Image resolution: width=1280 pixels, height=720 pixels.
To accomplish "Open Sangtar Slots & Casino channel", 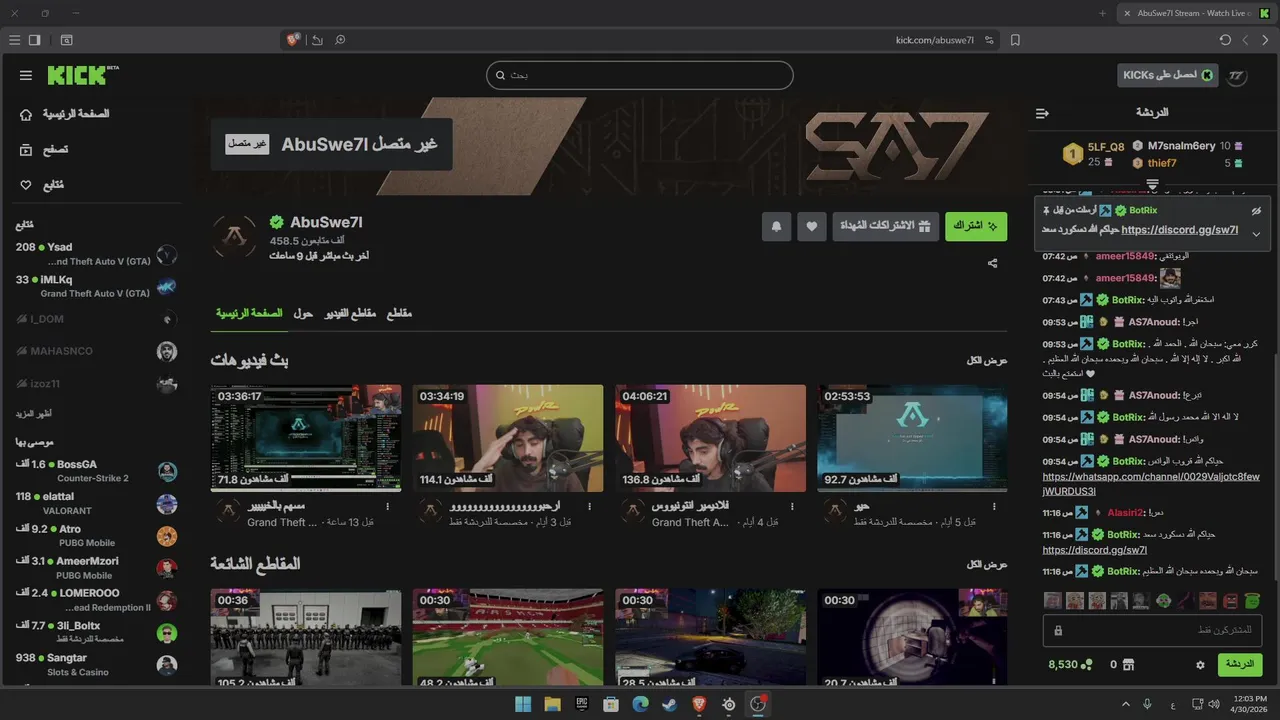I will (x=96, y=665).
